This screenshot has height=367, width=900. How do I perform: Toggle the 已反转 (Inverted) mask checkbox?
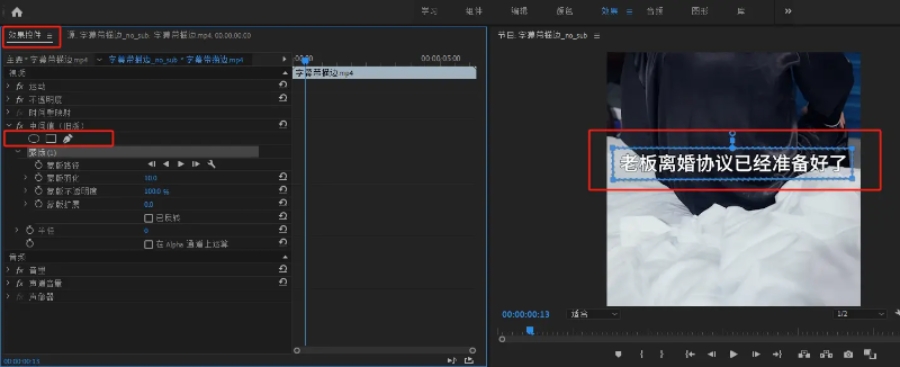[149, 218]
